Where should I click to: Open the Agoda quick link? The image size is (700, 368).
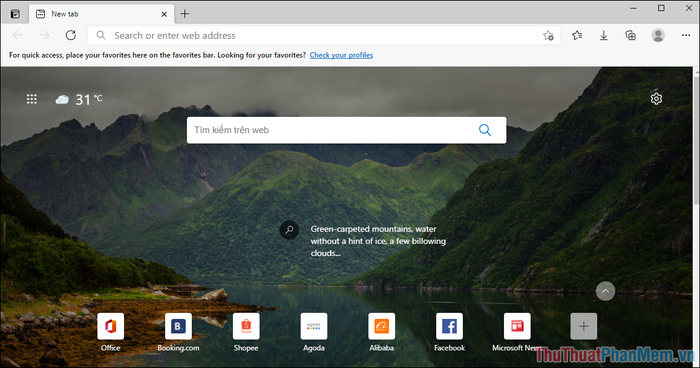[314, 332]
